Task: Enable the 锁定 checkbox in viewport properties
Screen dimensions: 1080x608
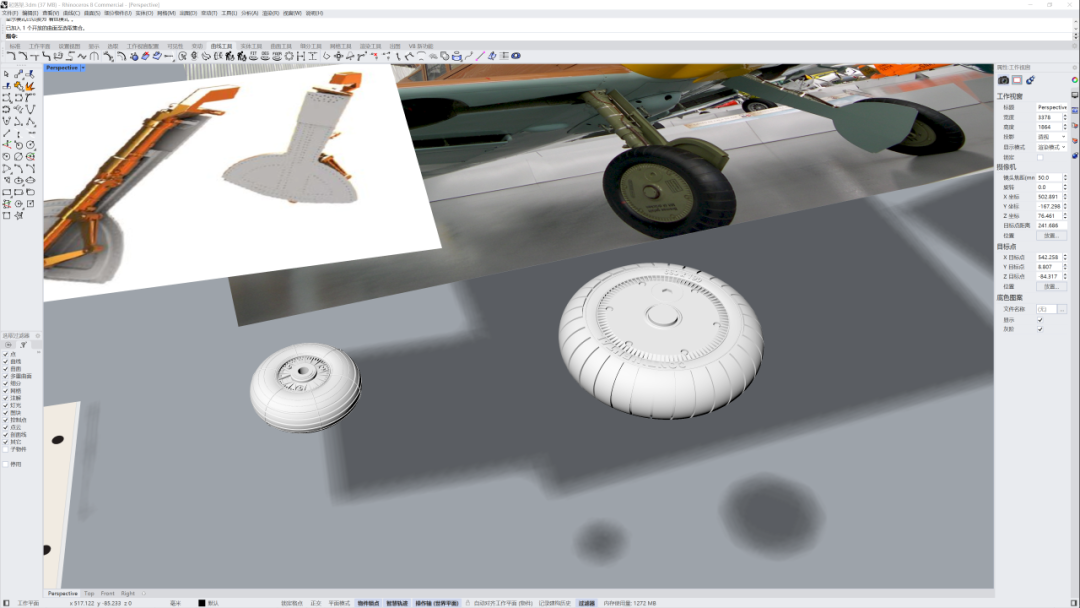Action: [1040, 157]
